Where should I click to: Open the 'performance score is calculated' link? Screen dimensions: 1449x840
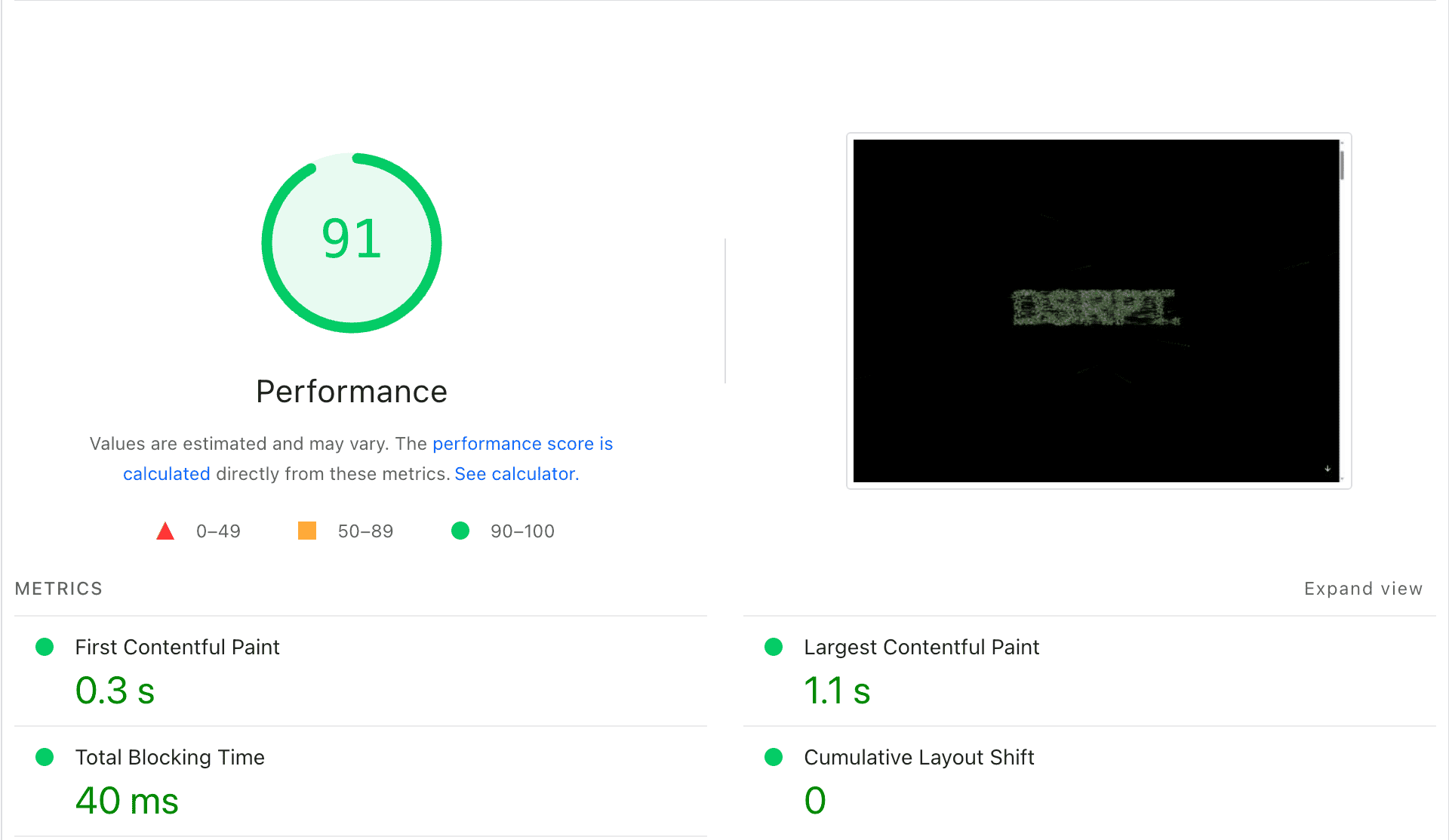coord(522,444)
